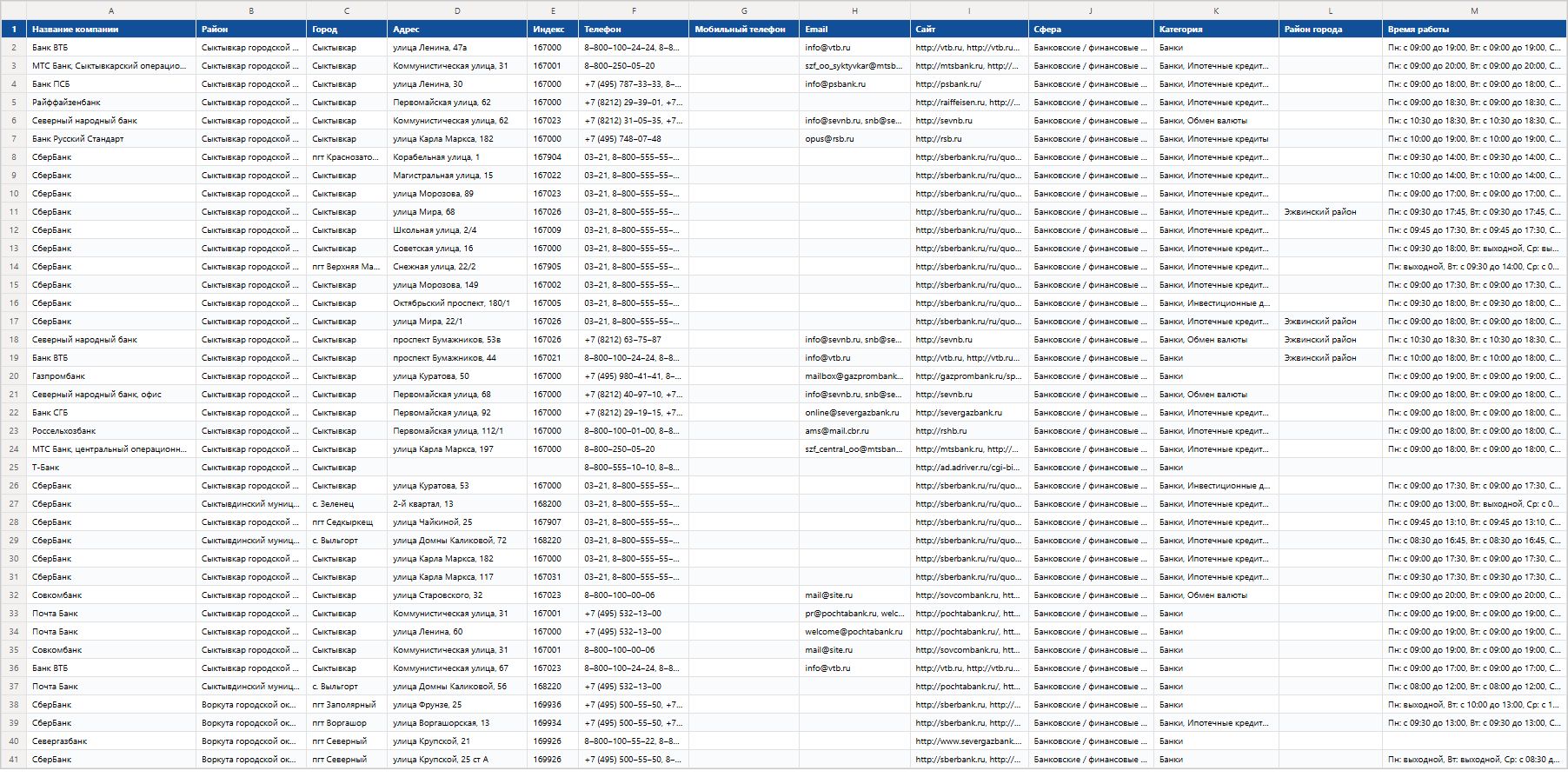
Task: Click the 'Сфера' header cell
Action: point(1091,30)
